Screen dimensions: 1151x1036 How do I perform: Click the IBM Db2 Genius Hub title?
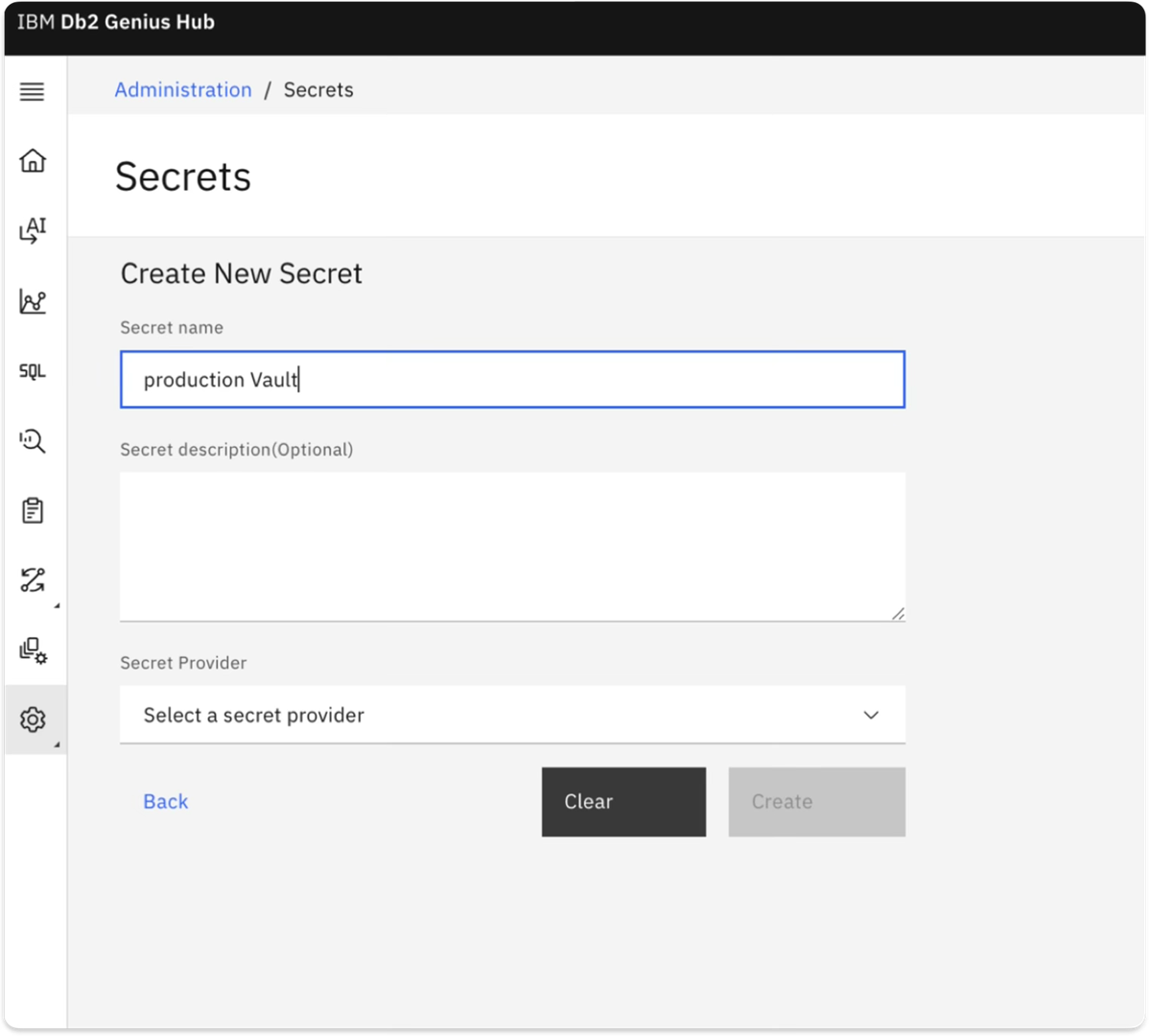point(116,22)
